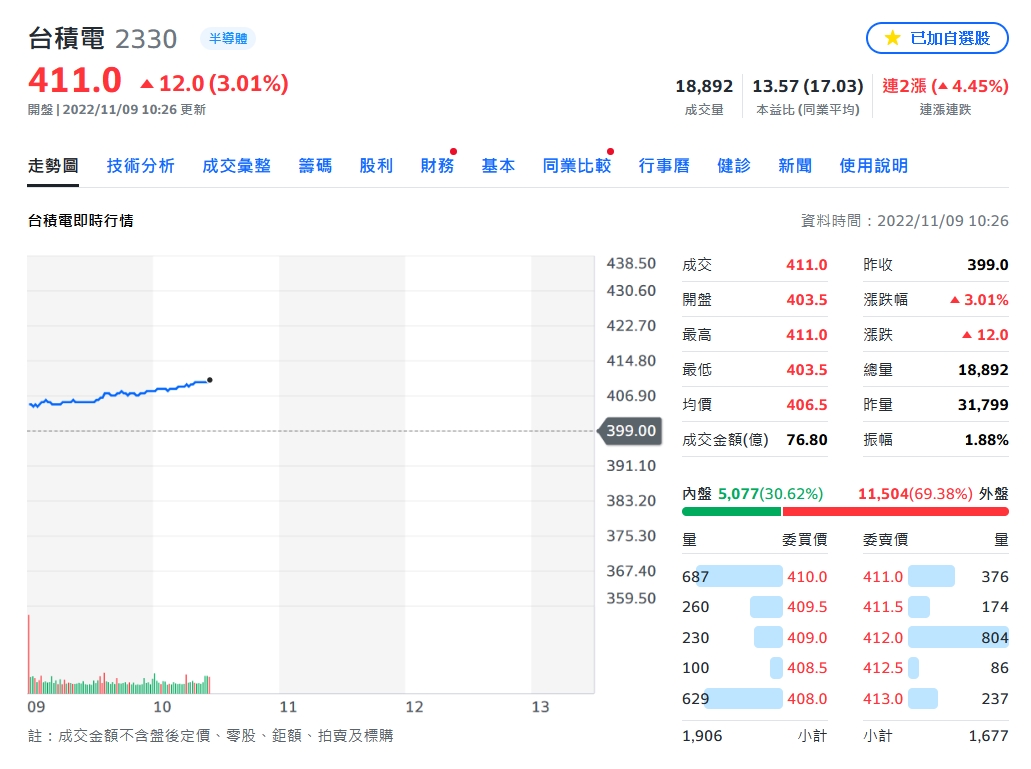Click the ask price 411.5
1031x769 pixels.
tap(883, 607)
